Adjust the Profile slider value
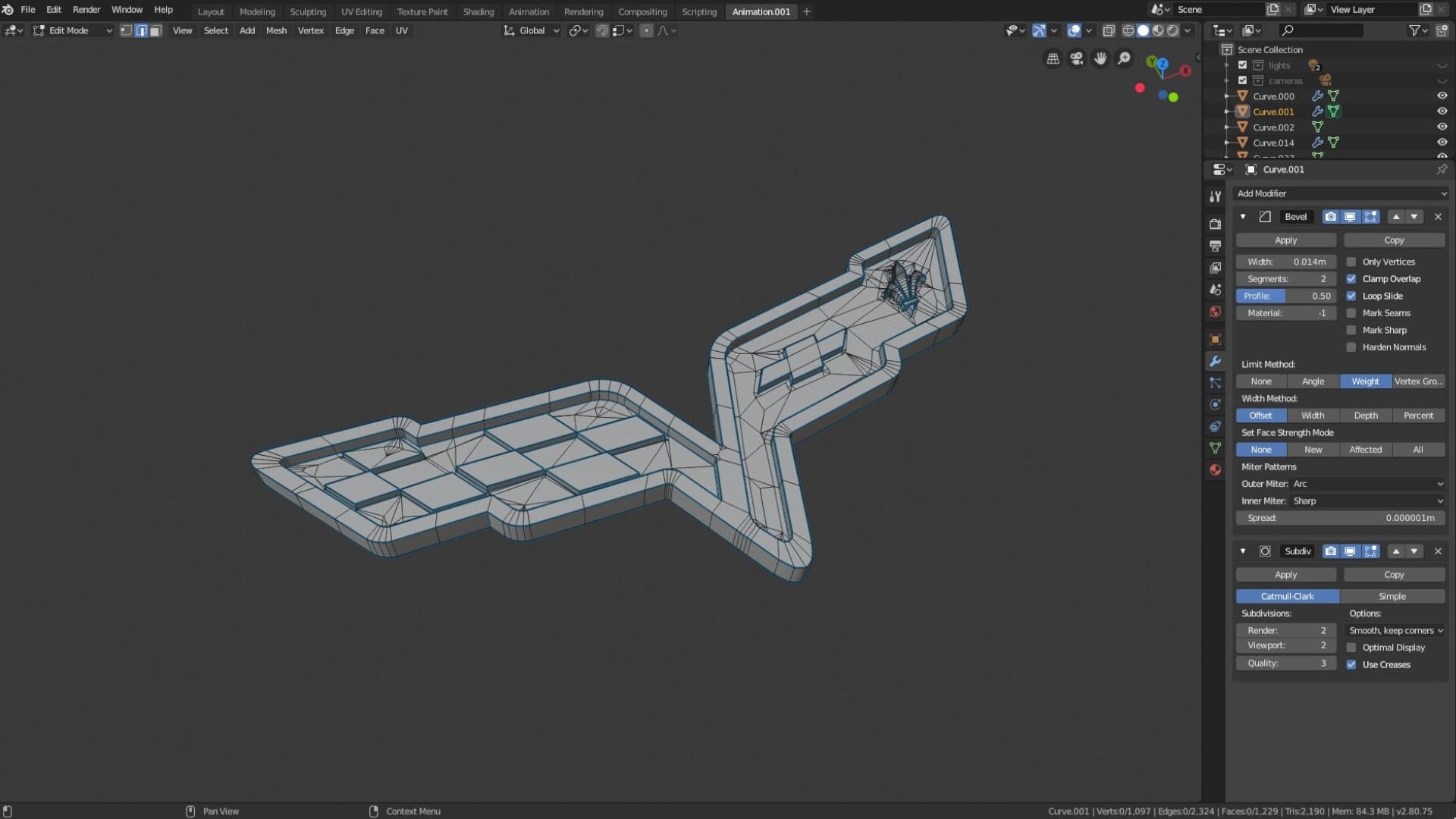 pyautogui.click(x=1286, y=296)
